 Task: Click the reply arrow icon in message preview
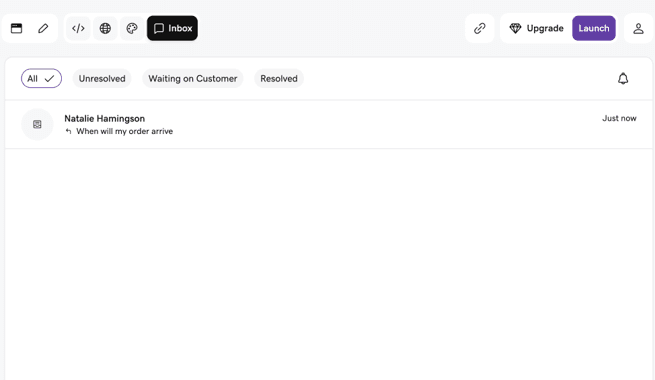69,132
